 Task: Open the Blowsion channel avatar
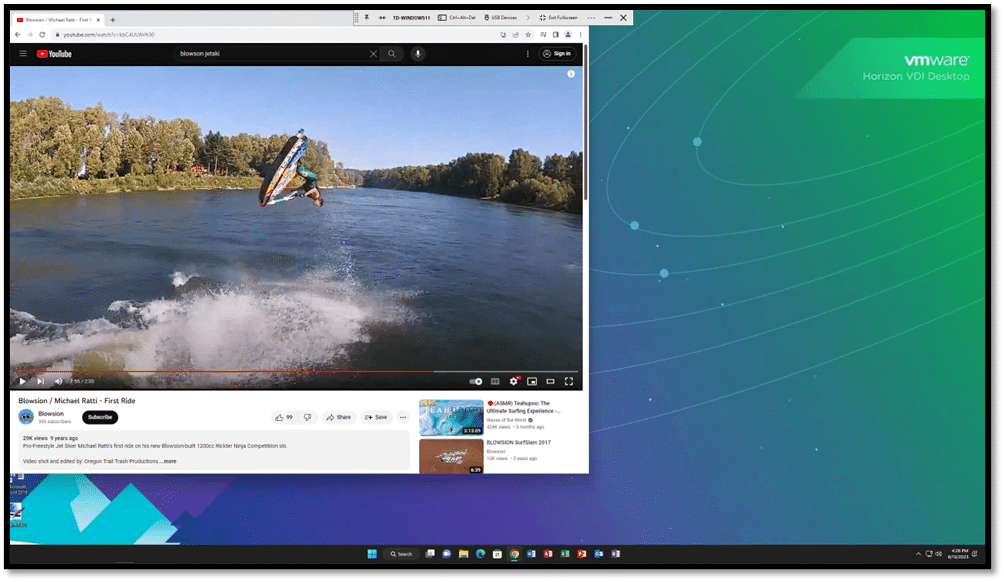[26, 417]
